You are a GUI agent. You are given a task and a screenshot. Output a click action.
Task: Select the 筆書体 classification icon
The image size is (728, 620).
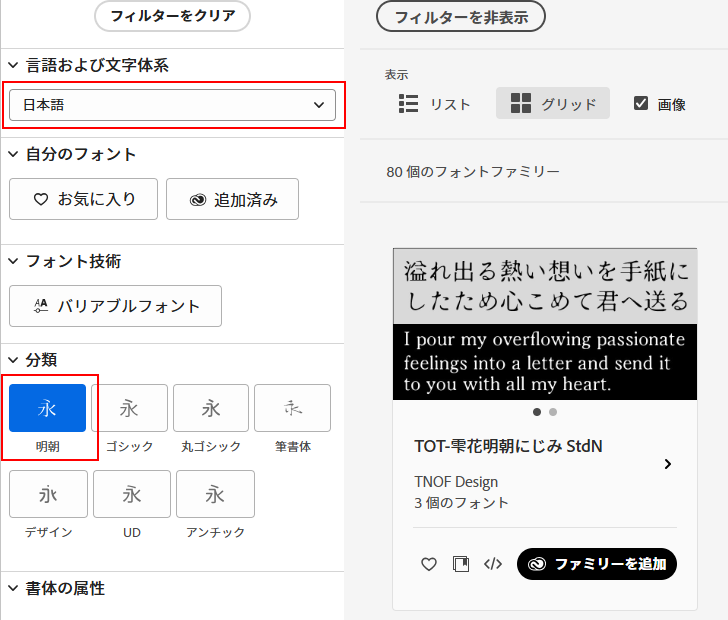[292, 408]
